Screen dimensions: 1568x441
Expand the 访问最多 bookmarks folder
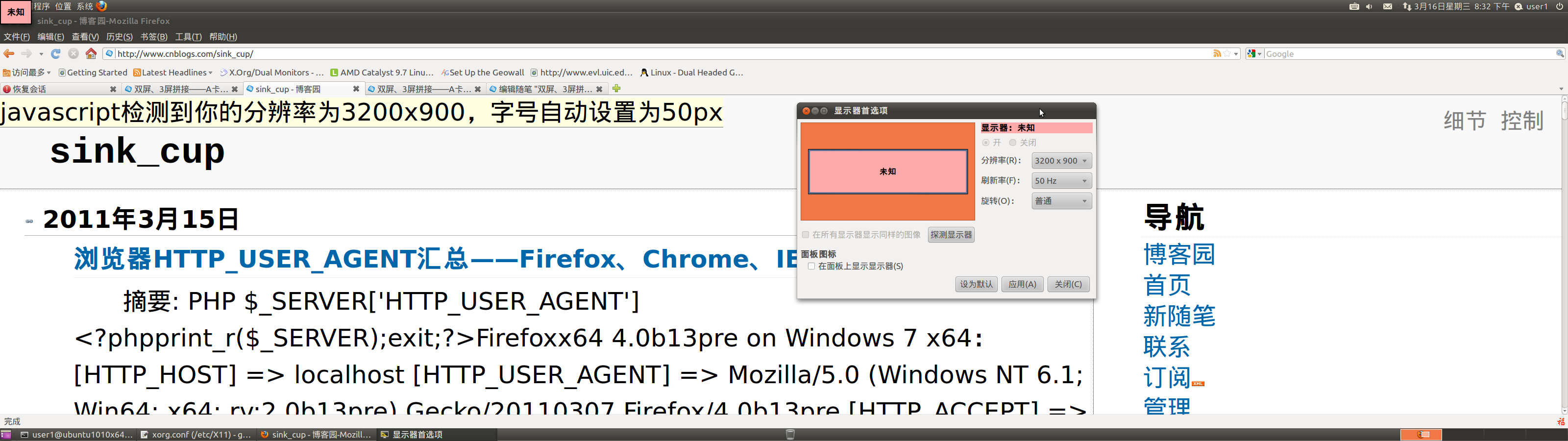point(27,73)
